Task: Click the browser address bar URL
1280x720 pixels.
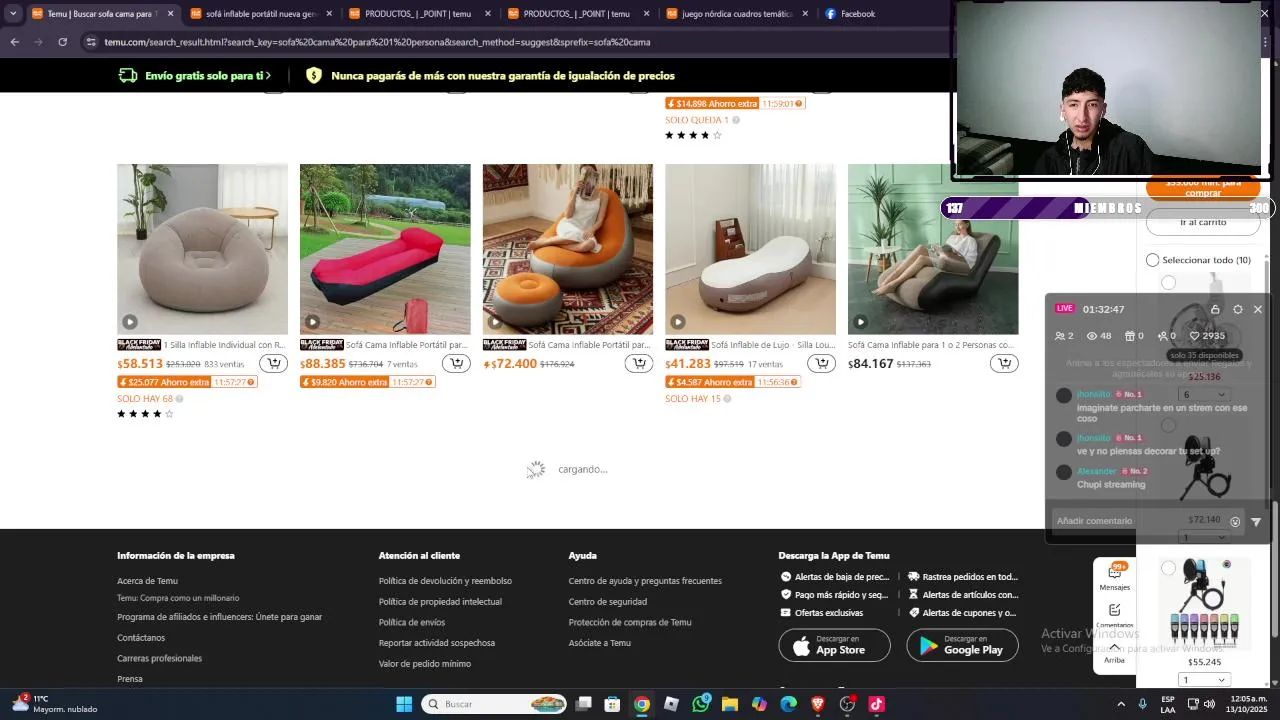Action: 378,42
